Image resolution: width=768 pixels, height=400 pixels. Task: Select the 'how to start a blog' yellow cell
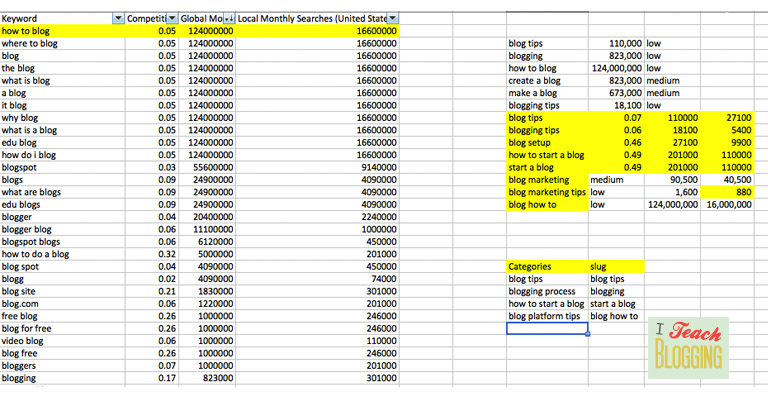(x=546, y=155)
